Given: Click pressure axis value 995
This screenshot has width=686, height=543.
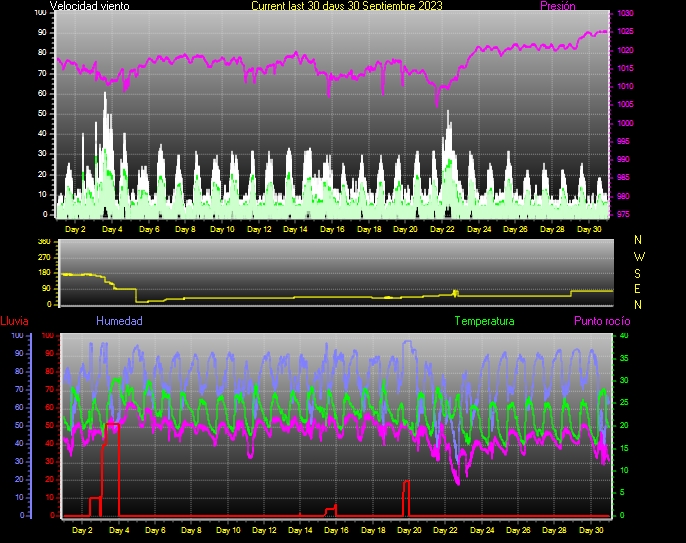Looking at the screenshot, I should (x=623, y=141).
